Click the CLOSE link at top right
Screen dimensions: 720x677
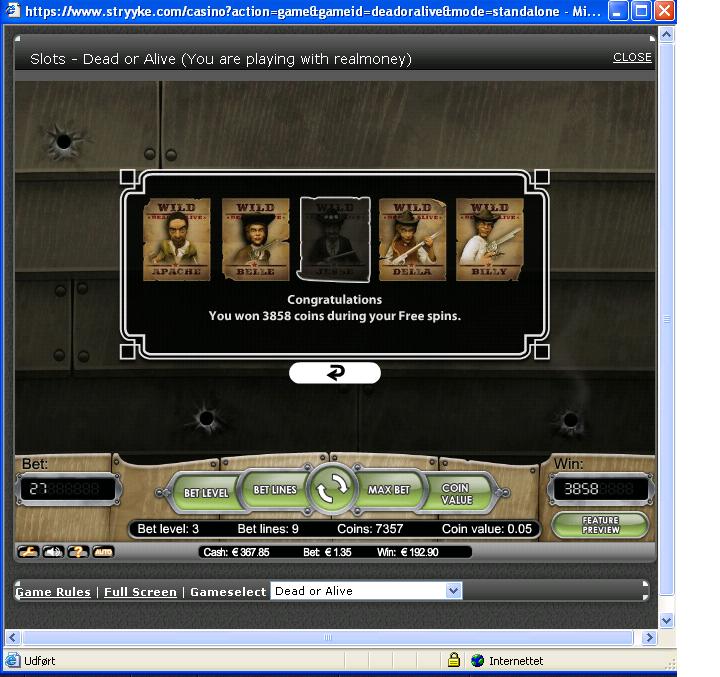[x=632, y=57]
